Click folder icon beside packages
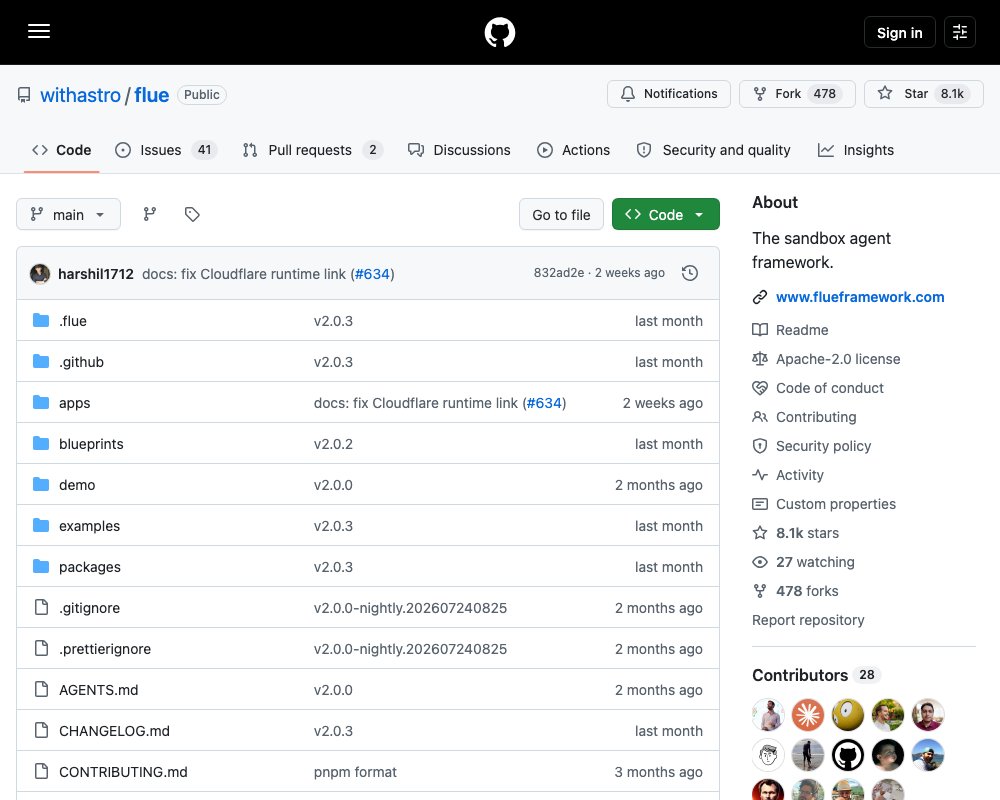 [x=41, y=567]
